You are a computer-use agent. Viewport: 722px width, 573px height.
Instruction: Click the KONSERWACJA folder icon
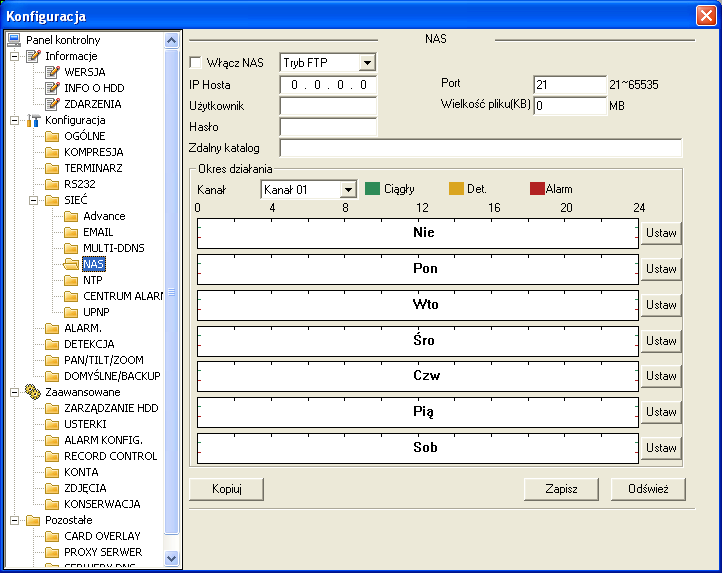tap(52, 504)
